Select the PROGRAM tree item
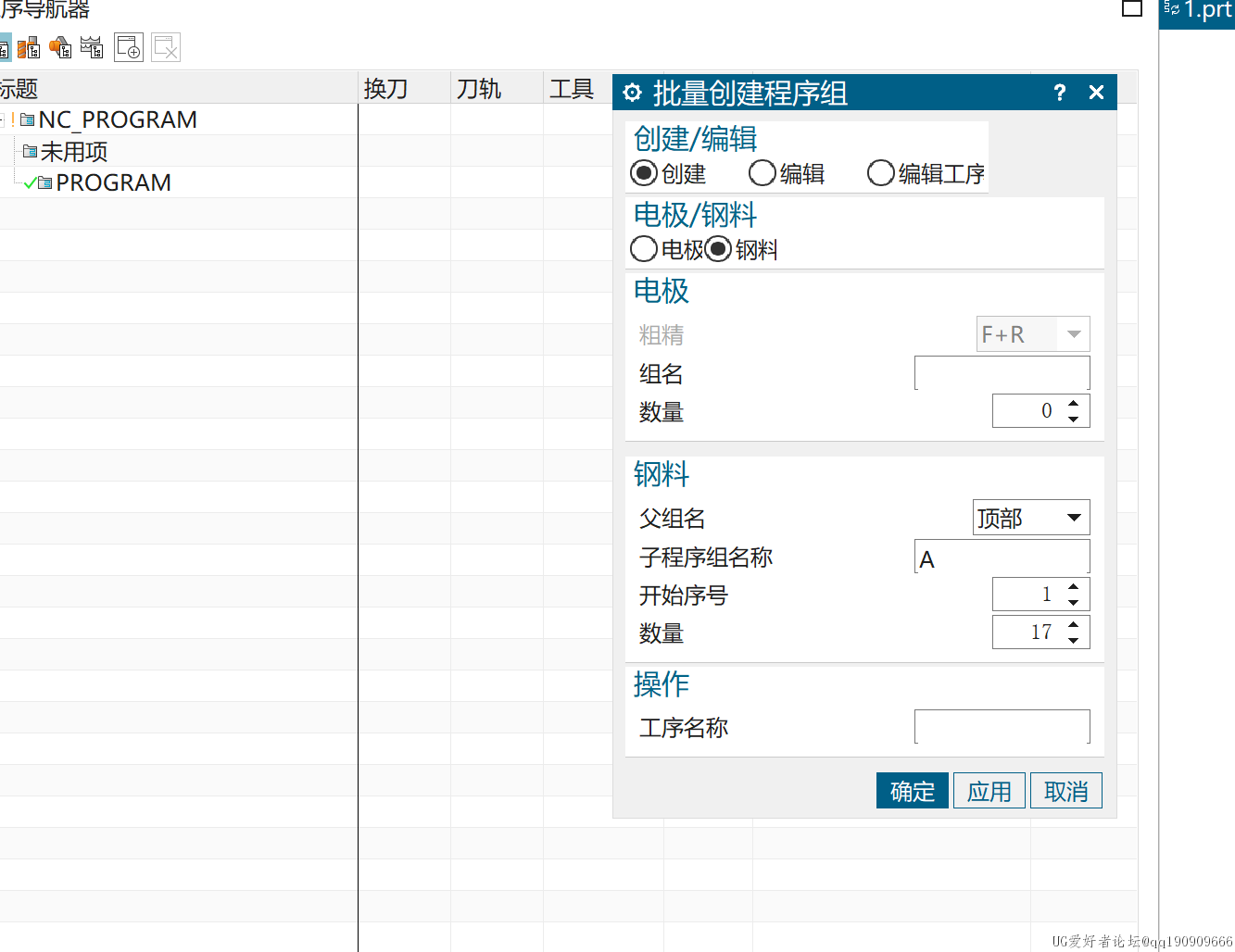Screen dimensions: 1235x952 tap(113, 182)
